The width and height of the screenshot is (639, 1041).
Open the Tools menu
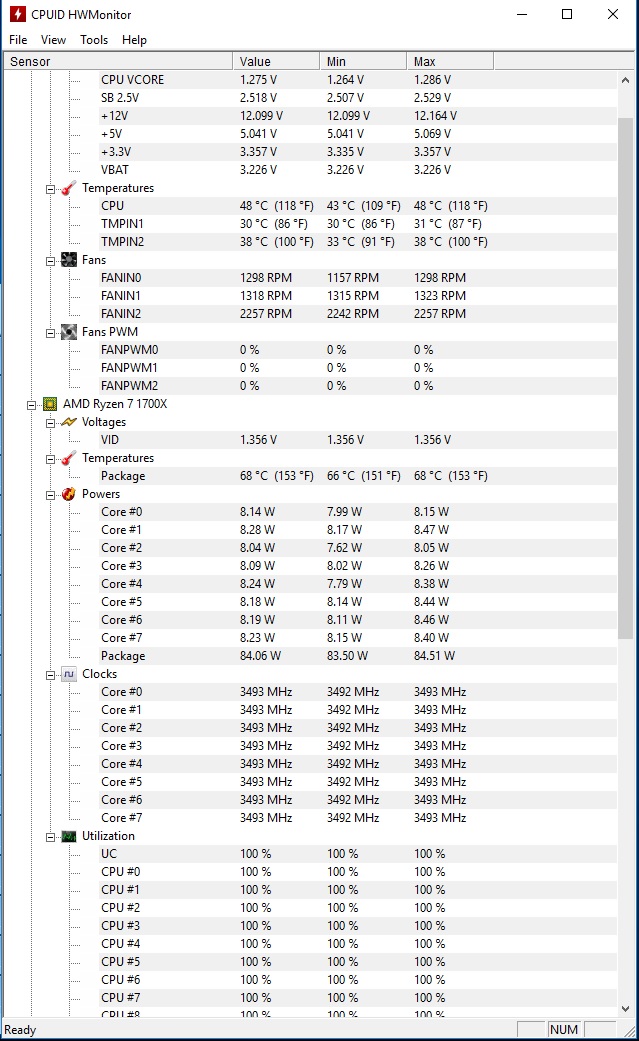pyautogui.click(x=94, y=40)
